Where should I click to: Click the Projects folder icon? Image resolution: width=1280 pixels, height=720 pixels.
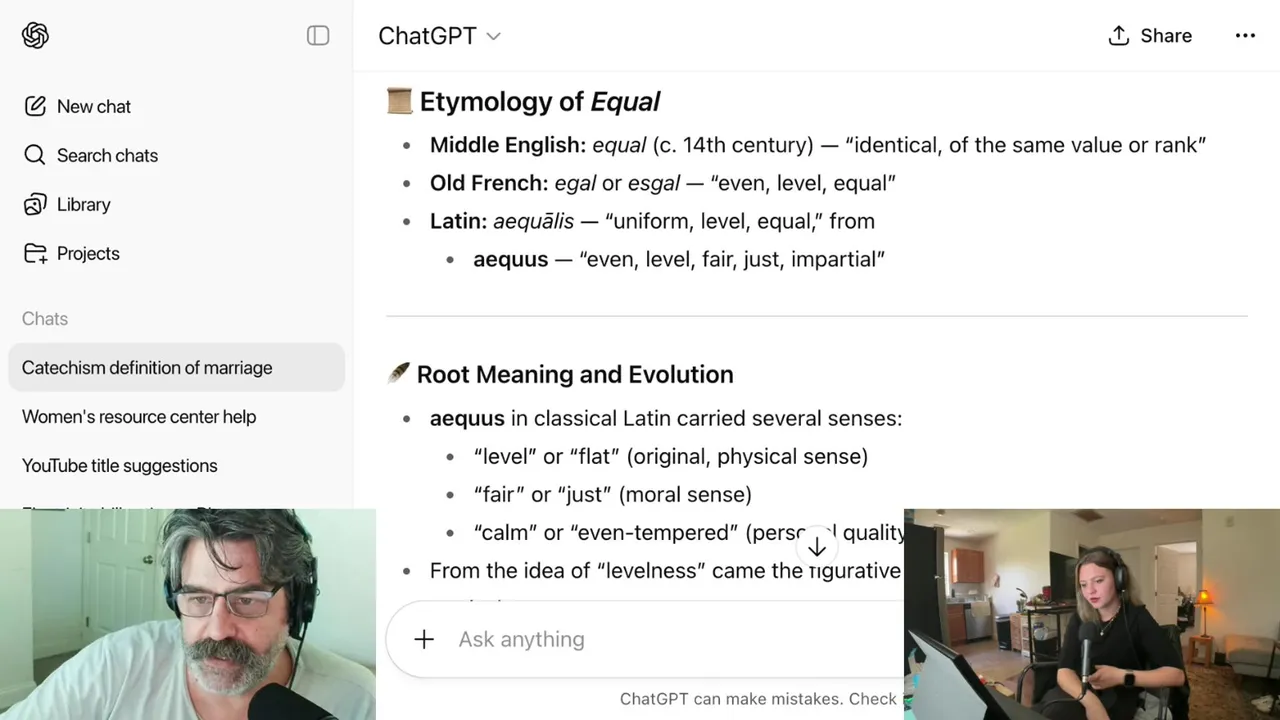(35, 253)
